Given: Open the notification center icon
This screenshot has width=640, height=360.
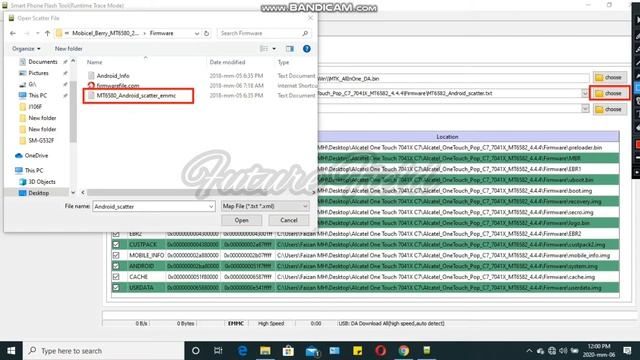Looking at the screenshot, I should [627, 351].
